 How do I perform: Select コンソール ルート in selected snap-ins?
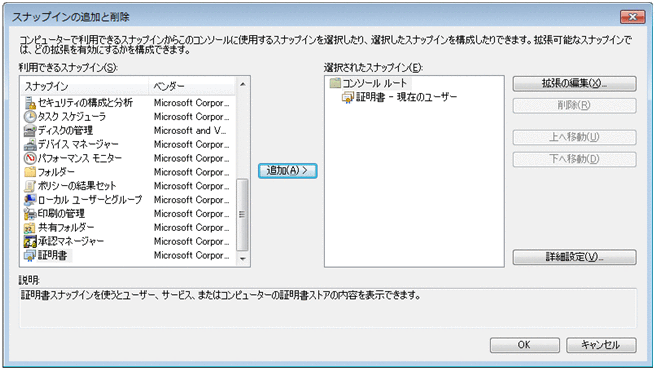click(374, 82)
